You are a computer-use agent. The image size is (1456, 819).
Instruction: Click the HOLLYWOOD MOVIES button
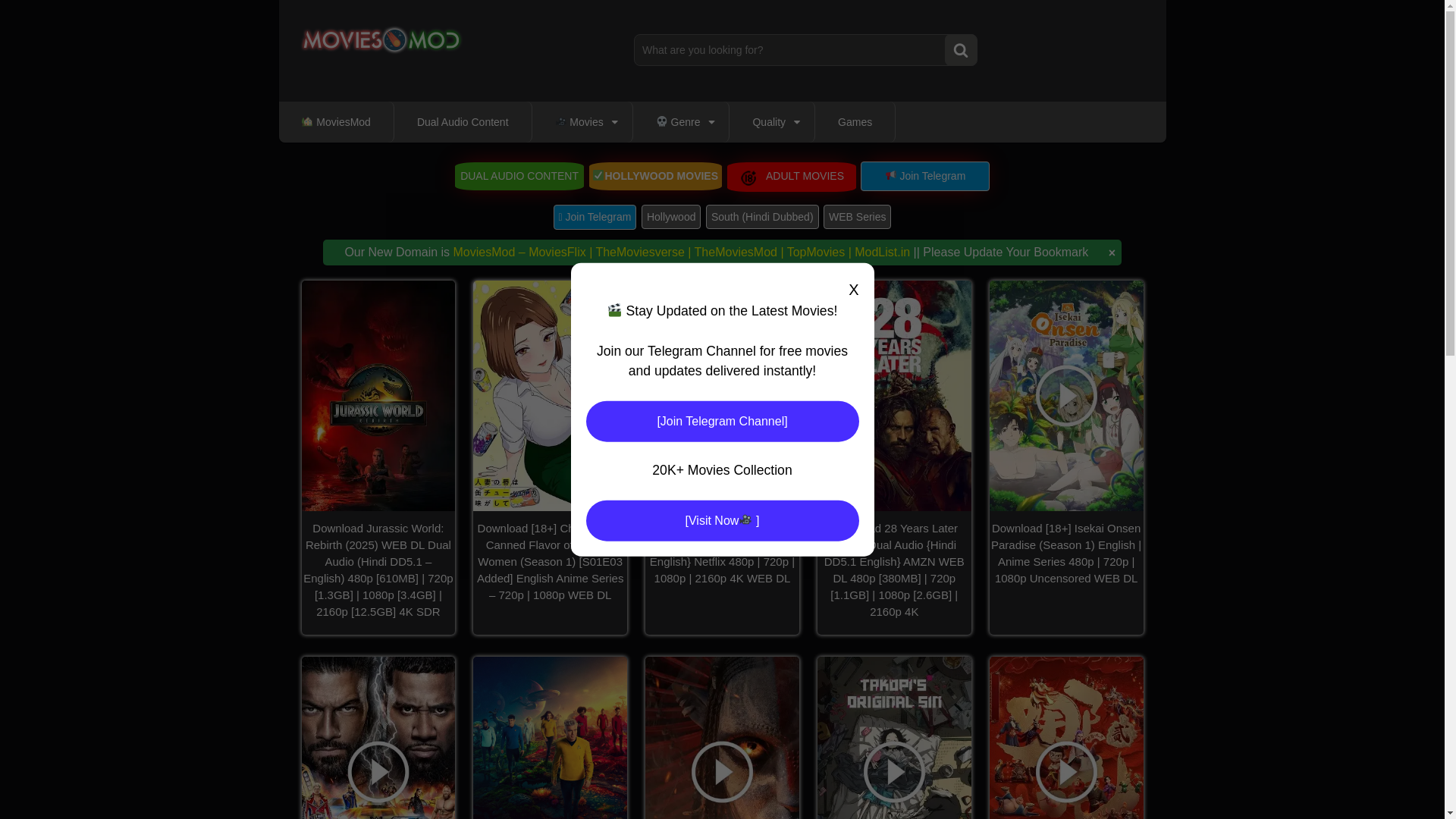point(656,176)
